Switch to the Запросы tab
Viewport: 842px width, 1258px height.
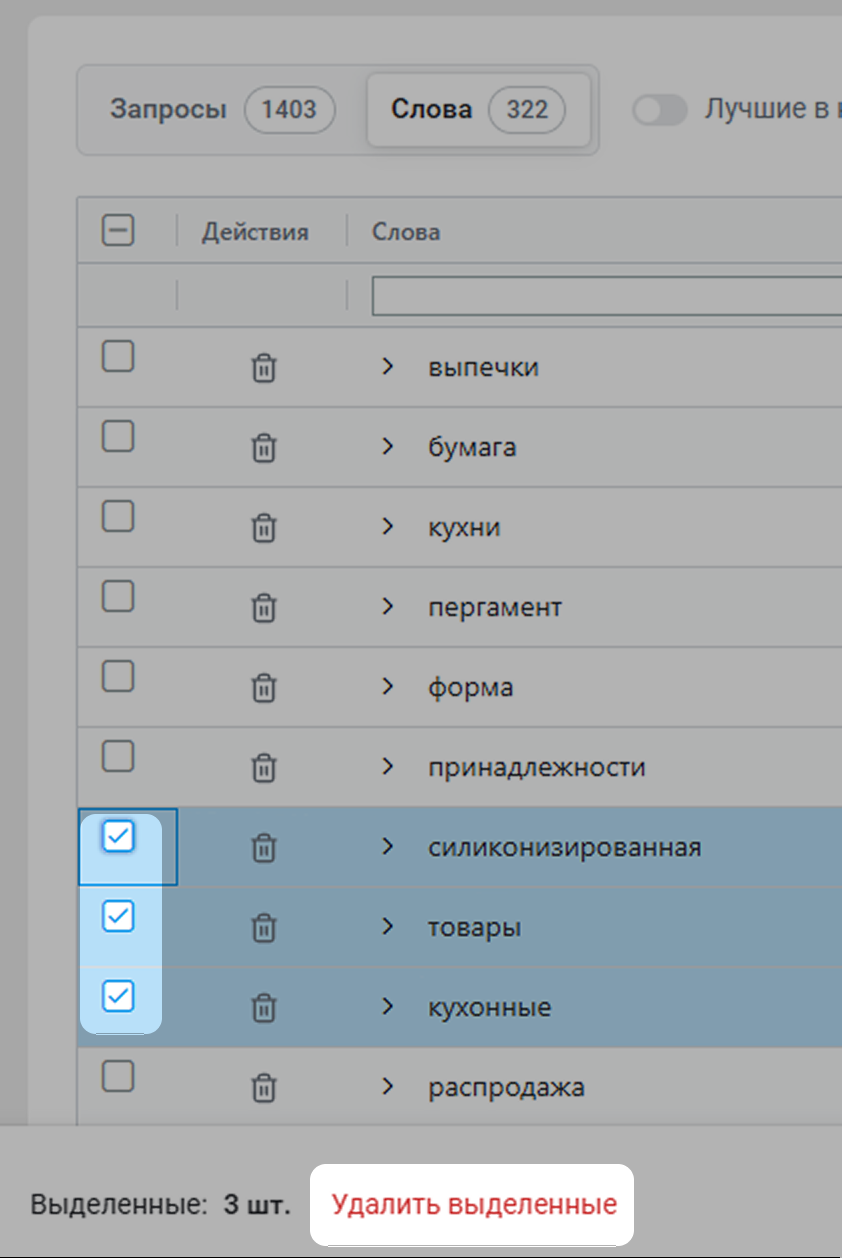click(222, 110)
